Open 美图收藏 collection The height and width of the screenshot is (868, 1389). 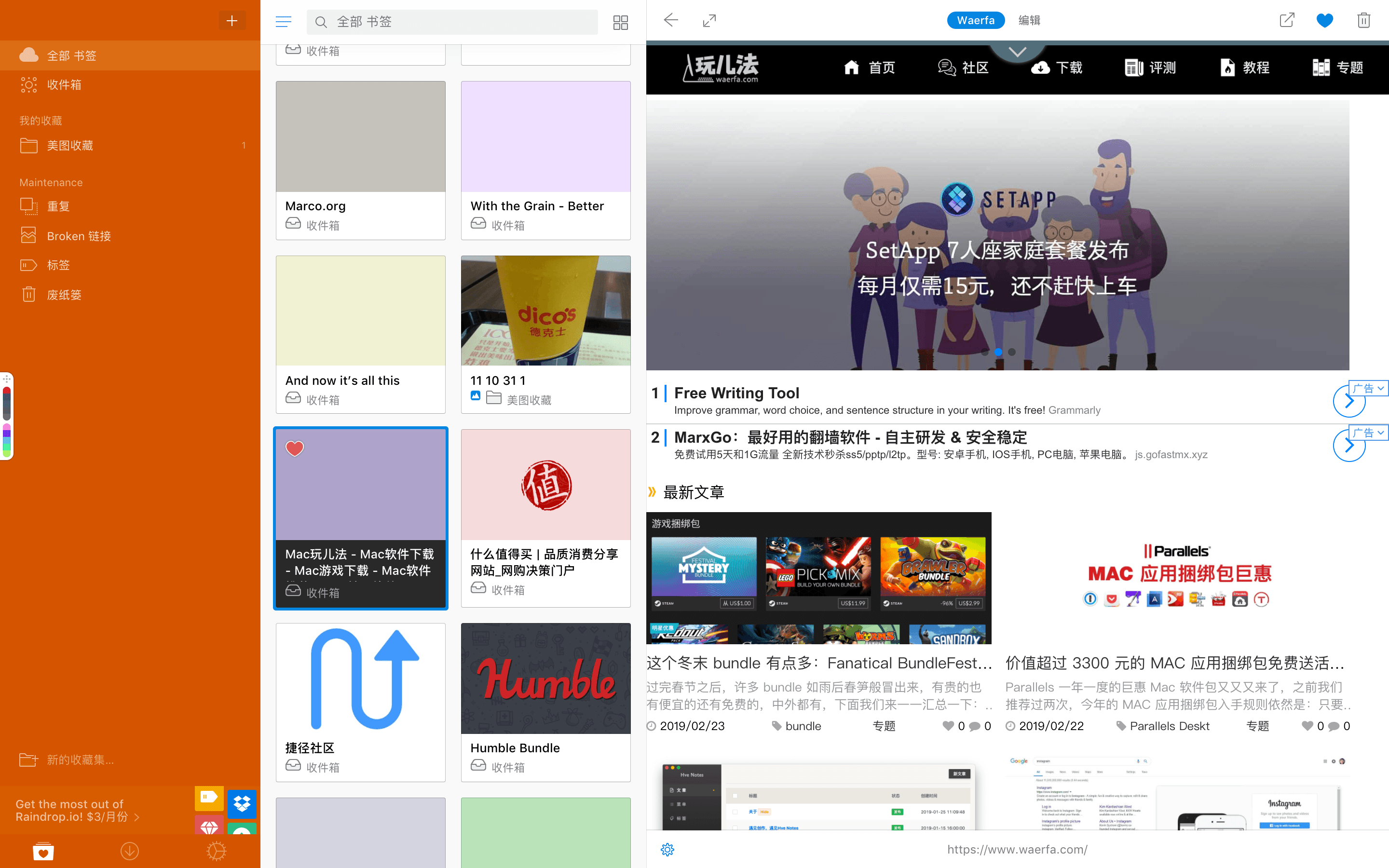(130, 145)
